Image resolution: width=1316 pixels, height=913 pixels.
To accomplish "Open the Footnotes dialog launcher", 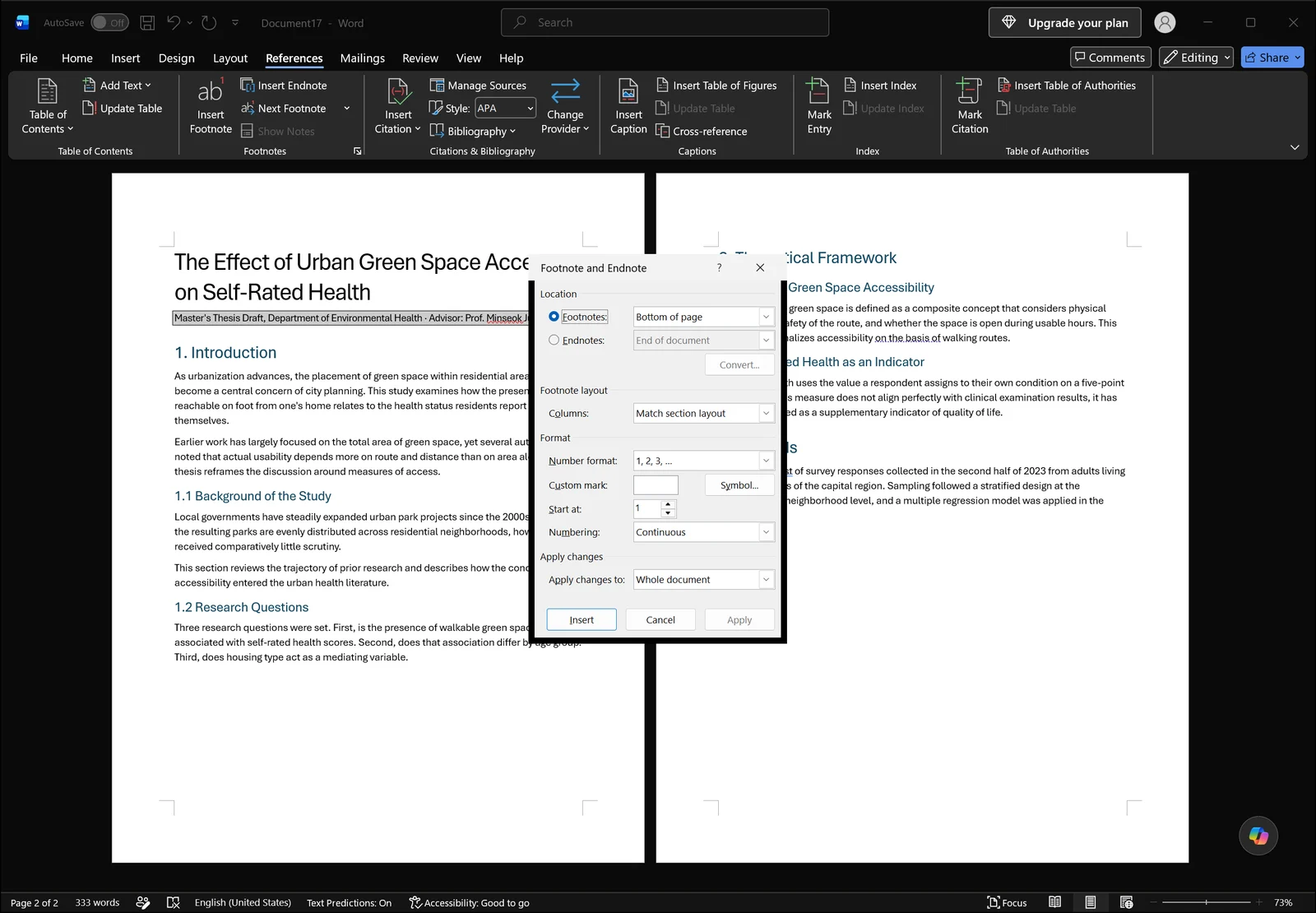I will coord(357,151).
